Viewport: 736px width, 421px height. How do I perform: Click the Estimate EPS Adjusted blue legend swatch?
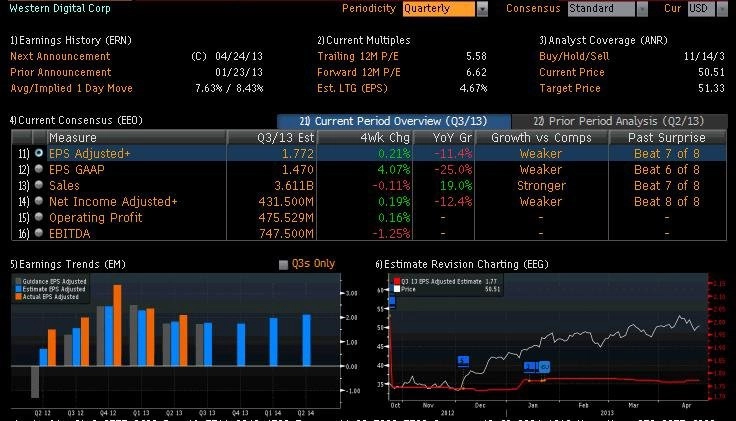tap(18, 289)
